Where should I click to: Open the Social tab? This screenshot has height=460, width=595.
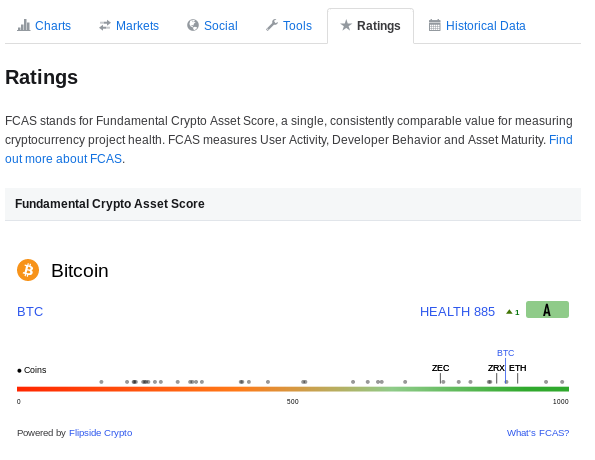click(212, 26)
